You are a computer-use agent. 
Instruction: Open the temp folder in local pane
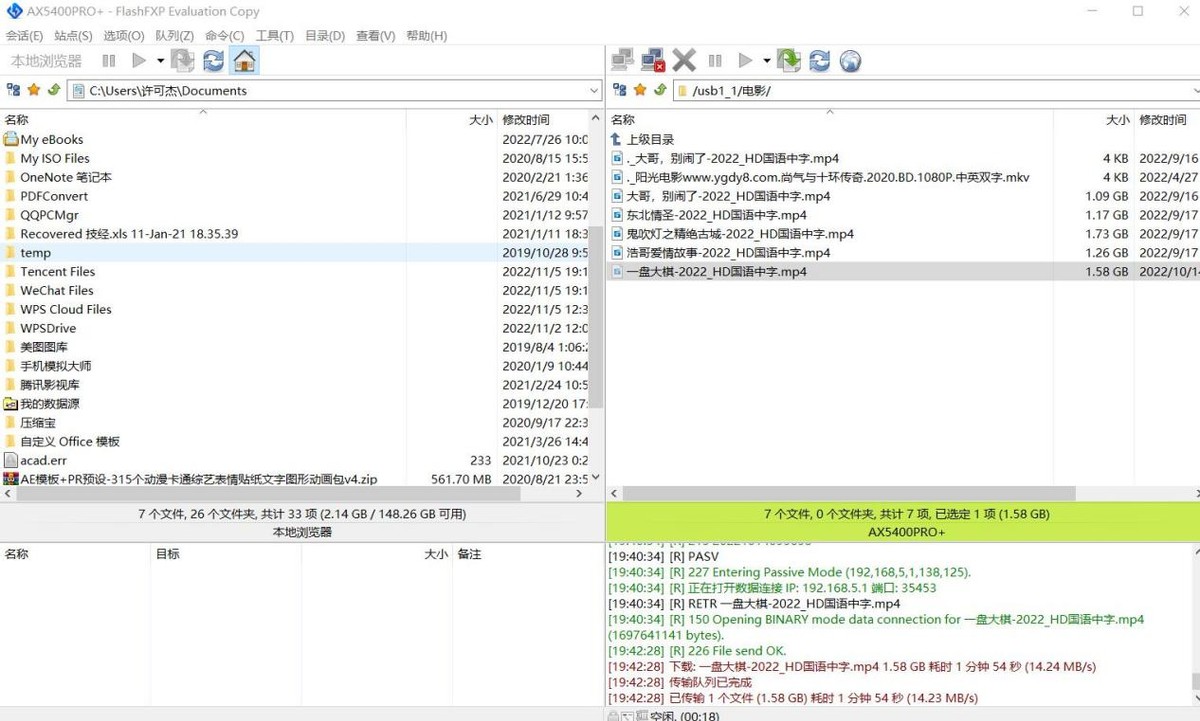37,252
